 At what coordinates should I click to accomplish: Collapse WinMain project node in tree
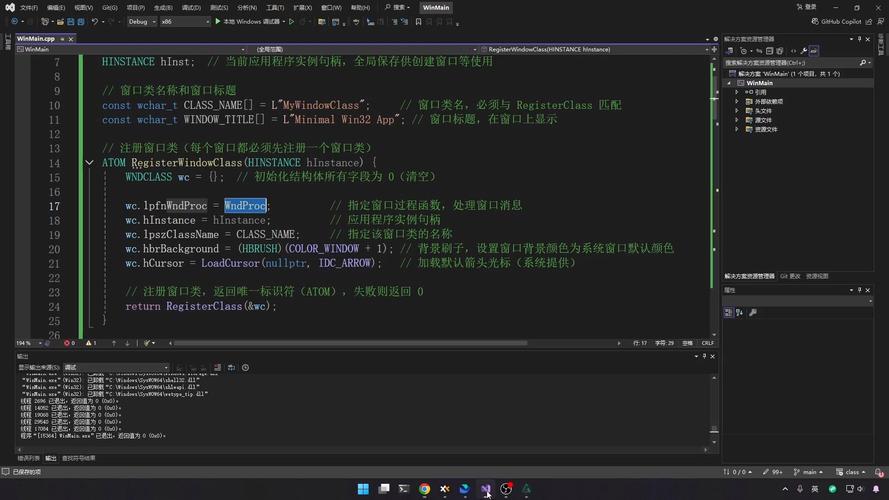[730, 83]
